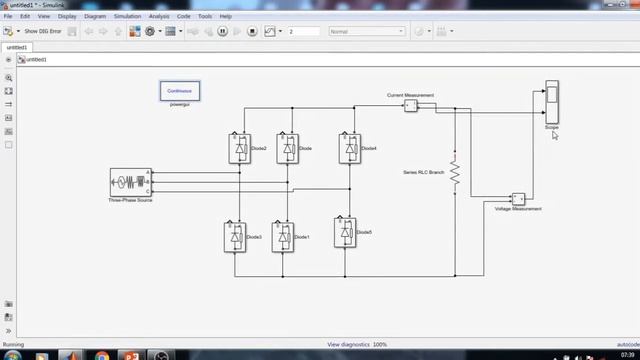Screen dimensions: 640x360
Task: Open the Tools menu
Action: point(205,16)
